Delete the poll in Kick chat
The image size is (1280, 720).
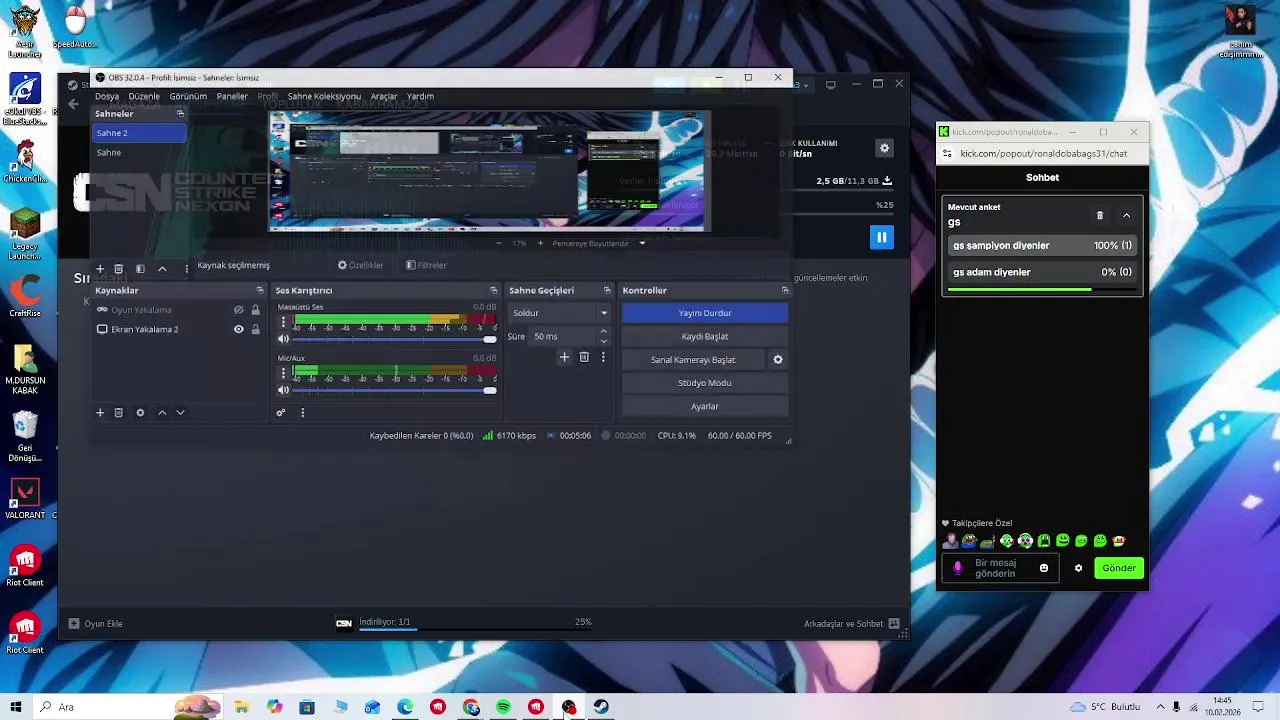(x=1100, y=215)
